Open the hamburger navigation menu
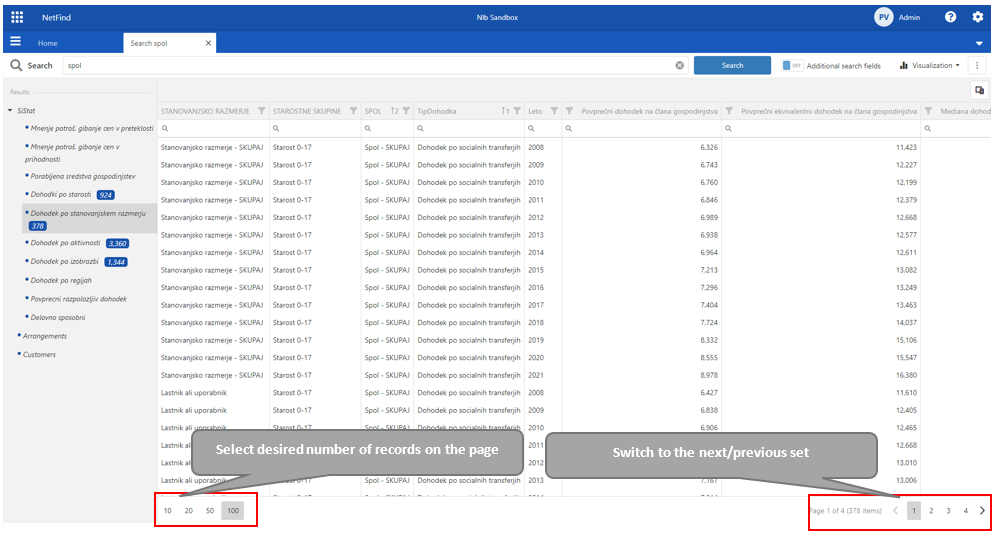The height and width of the screenshot is (543, 997). [15, 42]
